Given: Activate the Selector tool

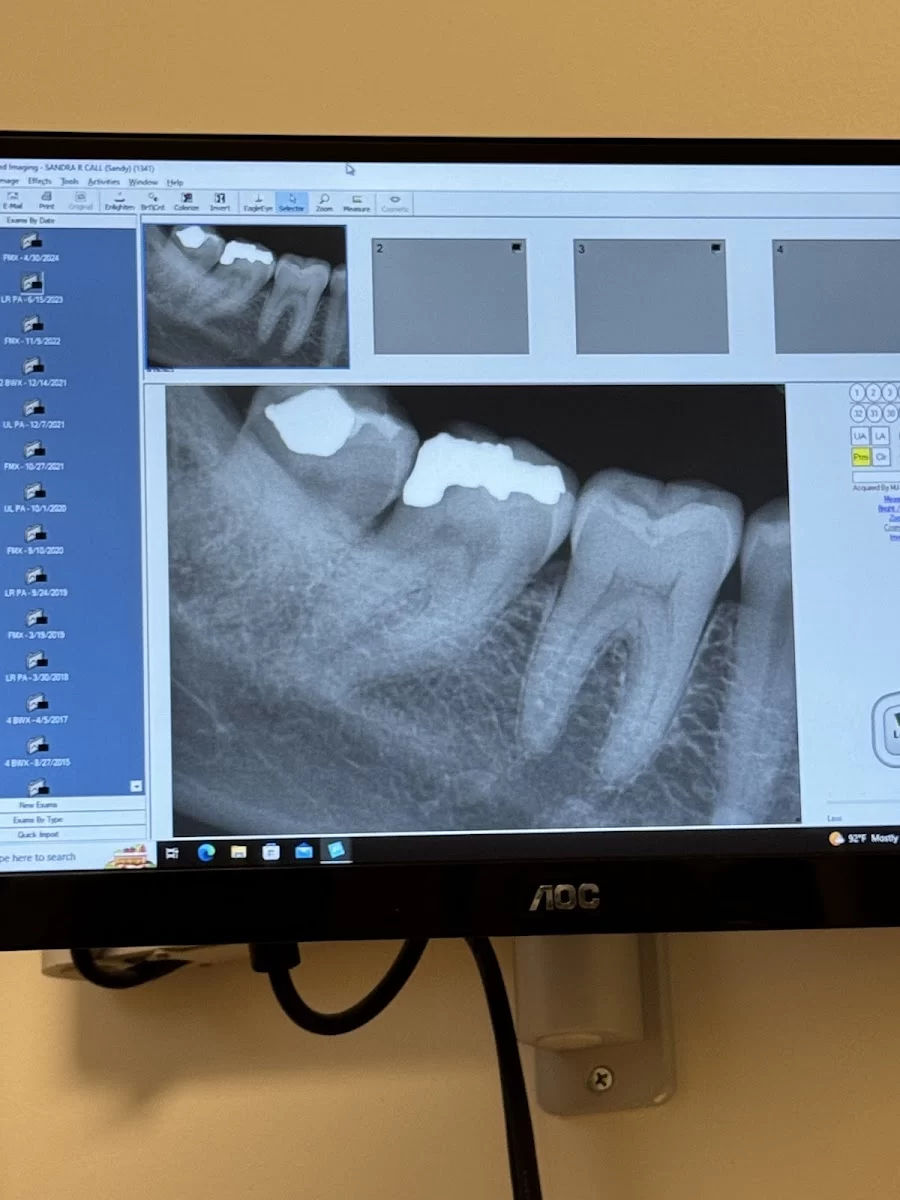Looking at the screenshot, I should (292, 203).
